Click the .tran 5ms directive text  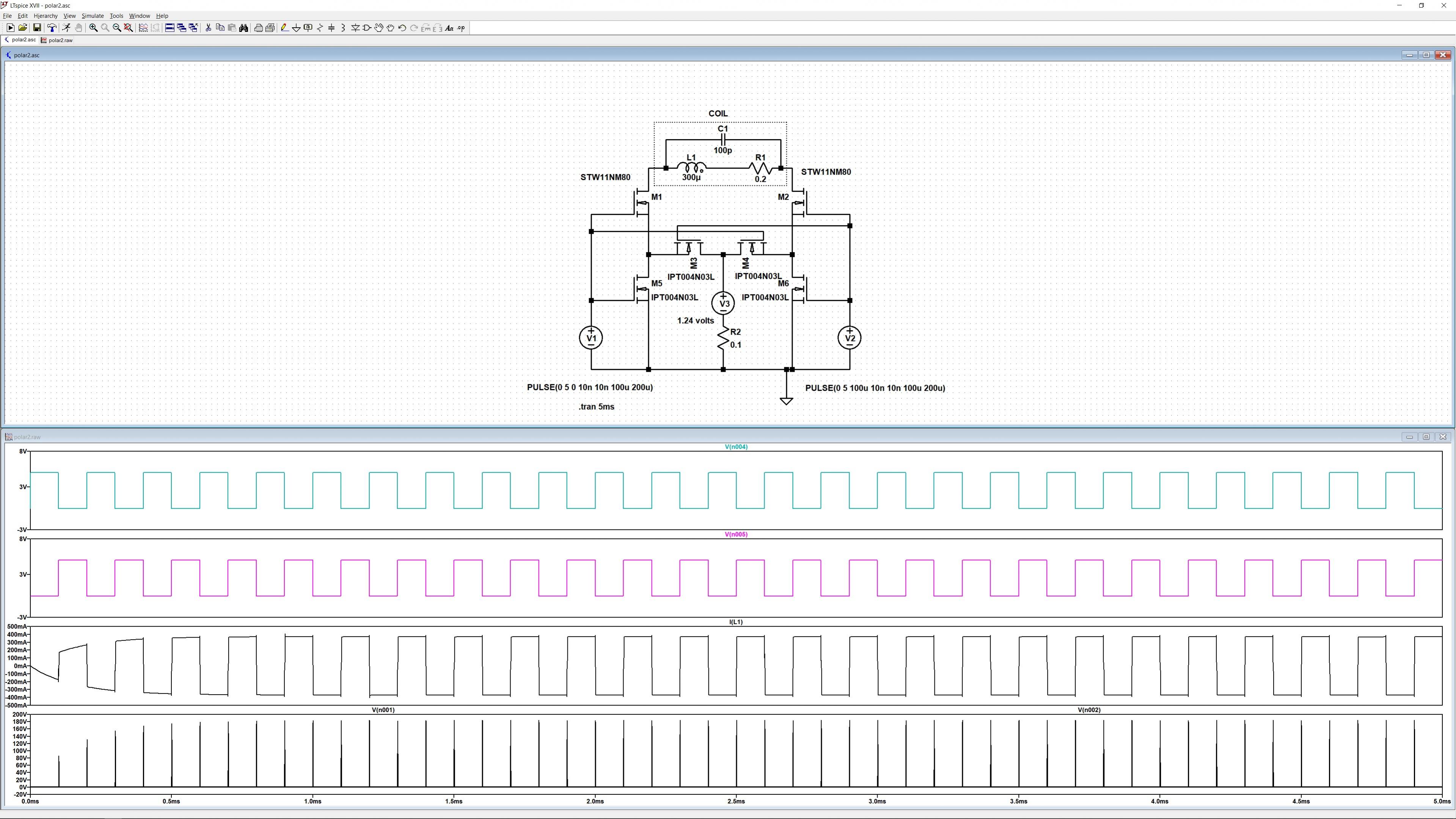tap(596, 406)
